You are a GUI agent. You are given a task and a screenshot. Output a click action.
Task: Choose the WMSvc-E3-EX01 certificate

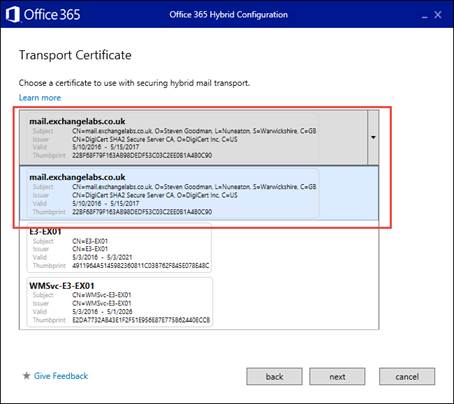pos(119,302)
